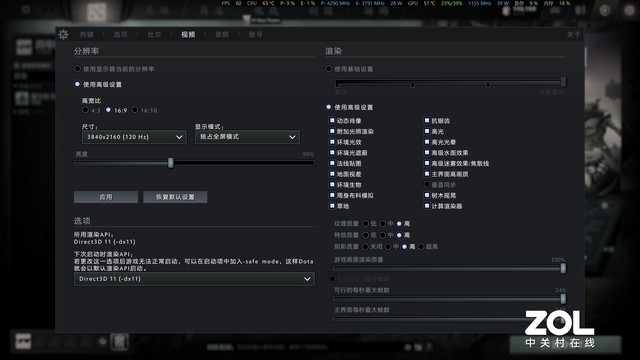This screenshot has width=640, height=360.
Task: Toggle the 环境生物 checkbox
Action: coord(332,184)
